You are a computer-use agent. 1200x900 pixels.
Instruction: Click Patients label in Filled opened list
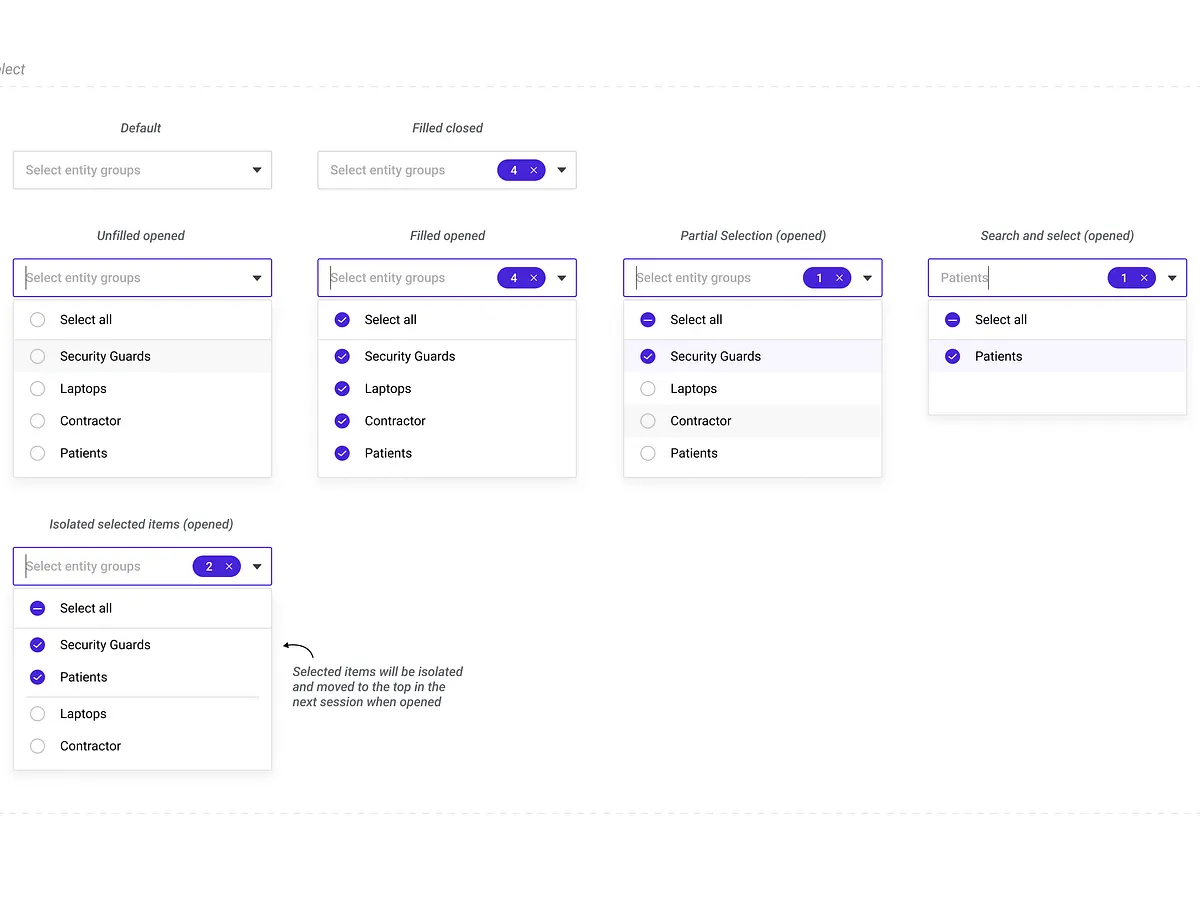(x=388, y=453)
